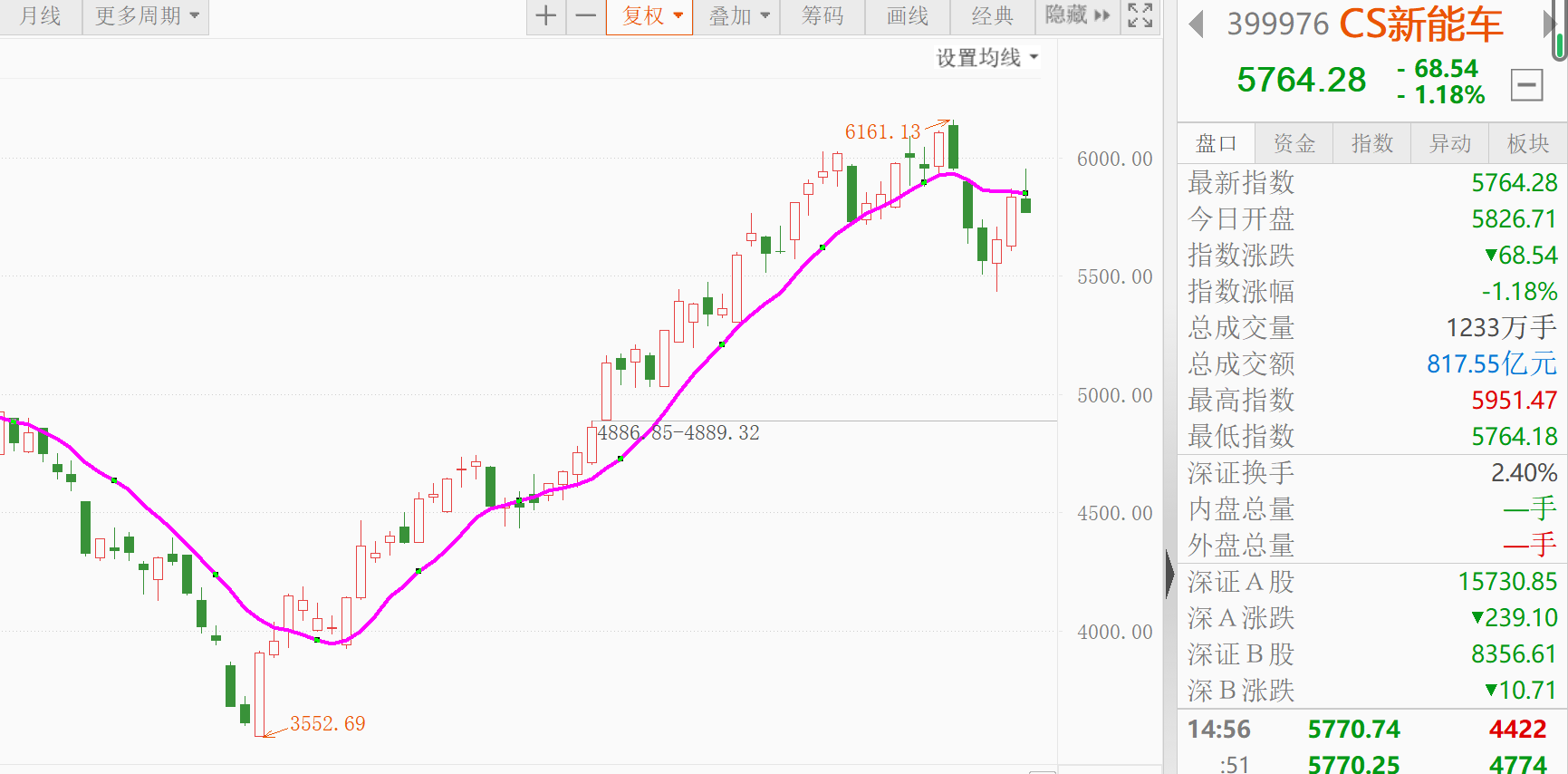Click latest price 5764.28 in header
The height and width of the screenshot is (774, 1568).
1301,80
